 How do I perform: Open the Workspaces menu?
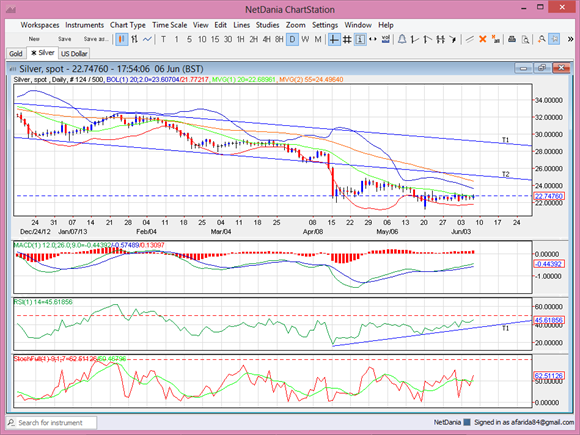40,25
